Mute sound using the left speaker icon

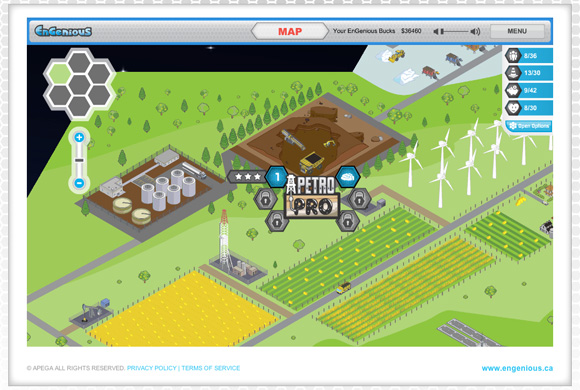436,32
